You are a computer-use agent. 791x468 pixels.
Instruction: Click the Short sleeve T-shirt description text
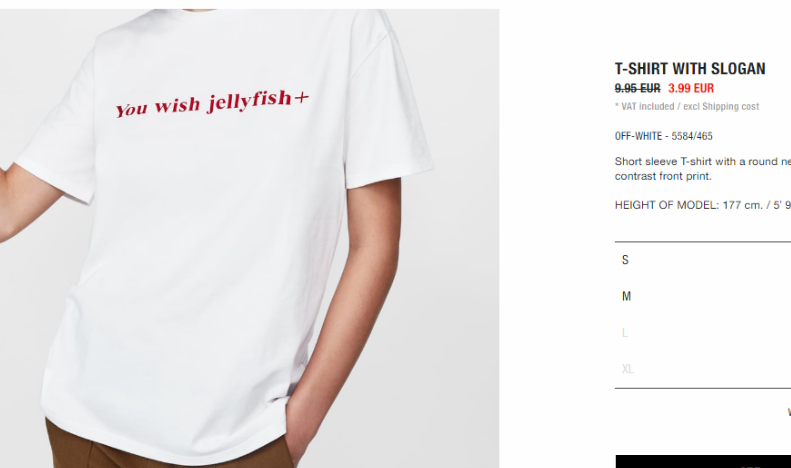tap(703, 168)
